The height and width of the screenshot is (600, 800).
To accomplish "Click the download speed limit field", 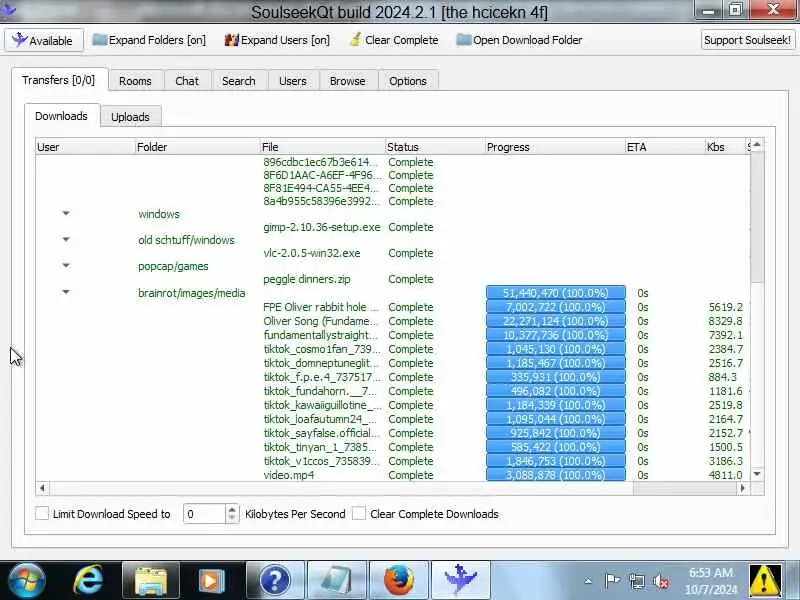I will tap(204, 514).
